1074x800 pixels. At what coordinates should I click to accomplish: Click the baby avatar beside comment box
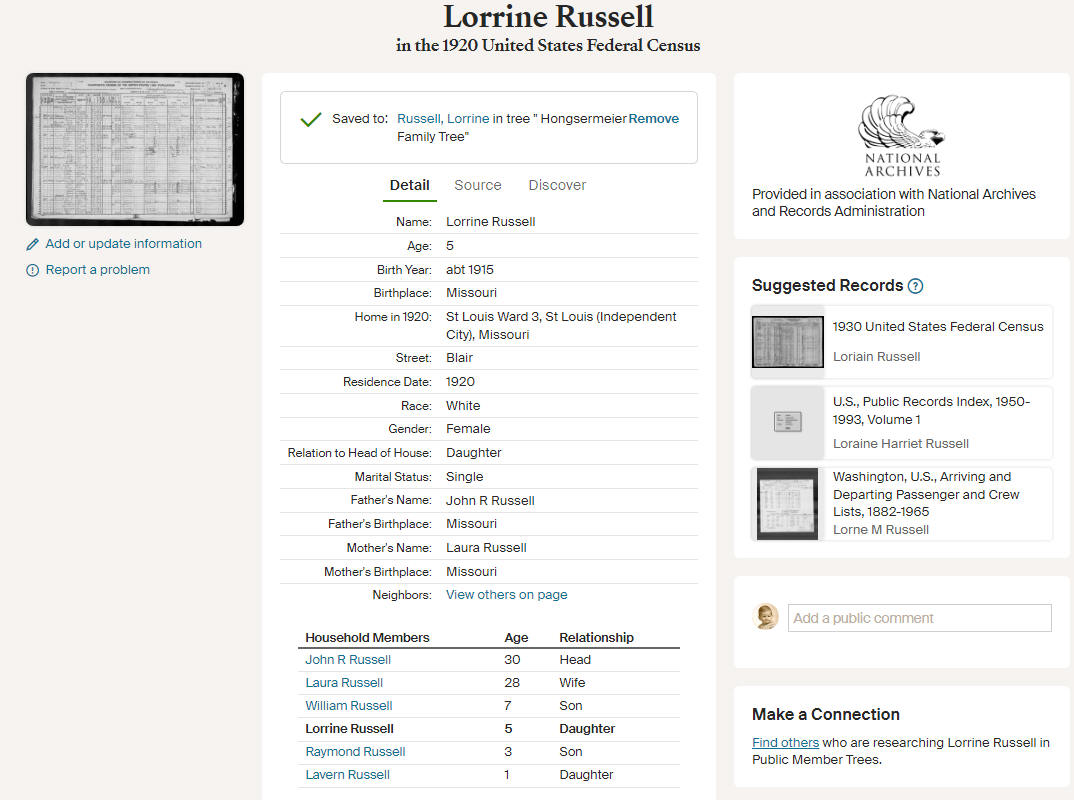pos(765,617)
